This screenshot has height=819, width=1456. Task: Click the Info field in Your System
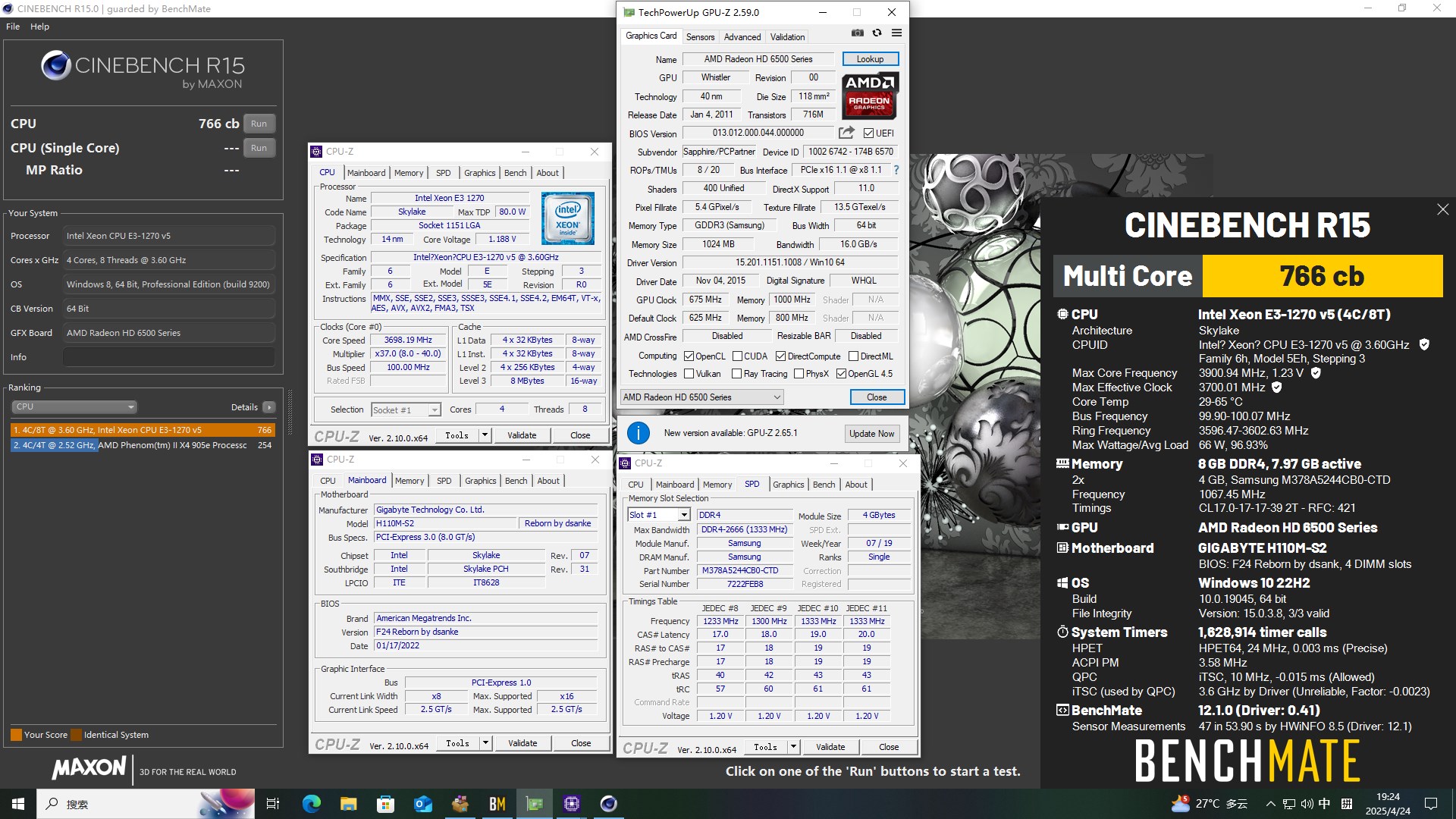[x=168, y=357]
